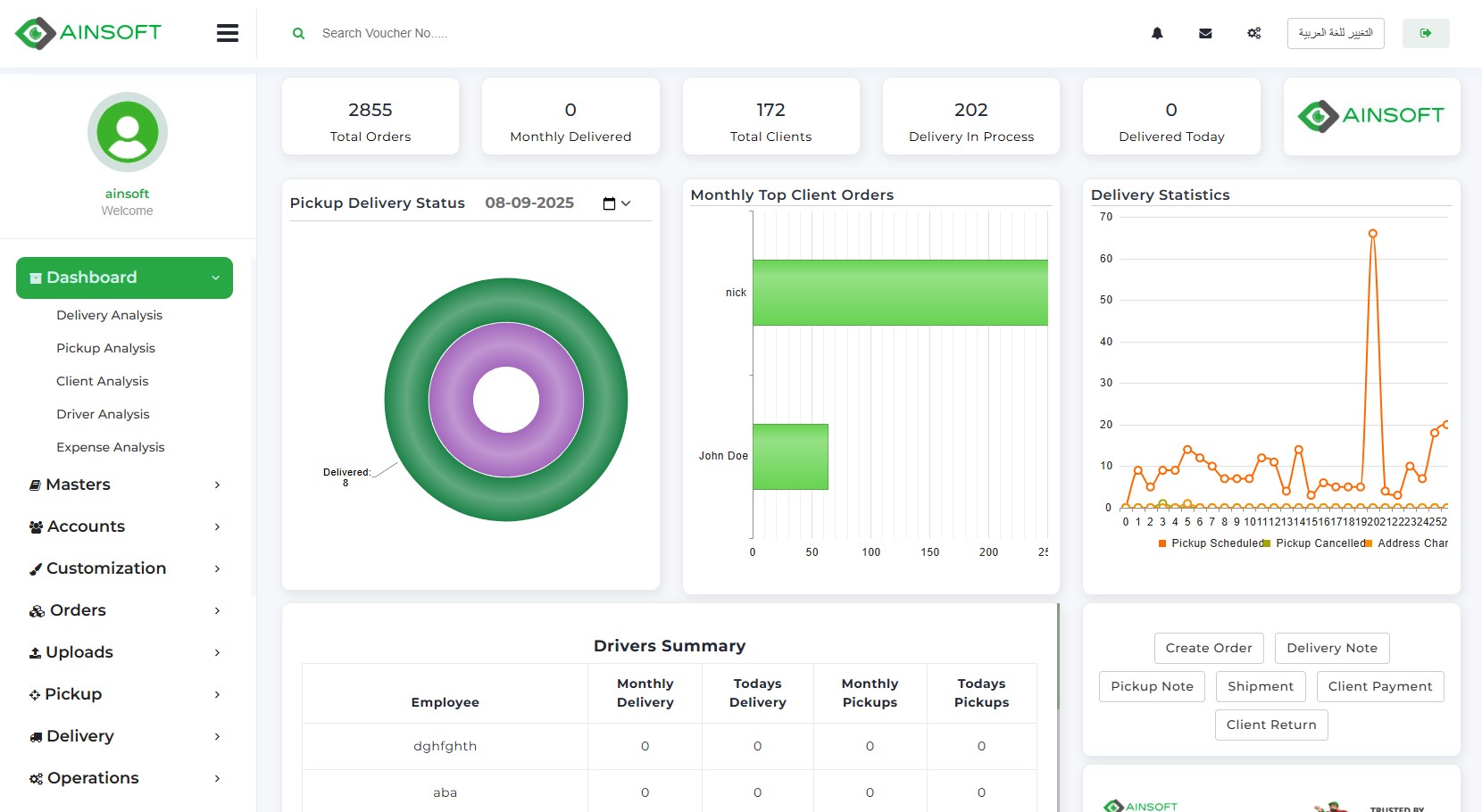Click the ainsoft user avatar icon
Image resolution: width=1482 pixels, height=812 pixels.
(128, 132)
